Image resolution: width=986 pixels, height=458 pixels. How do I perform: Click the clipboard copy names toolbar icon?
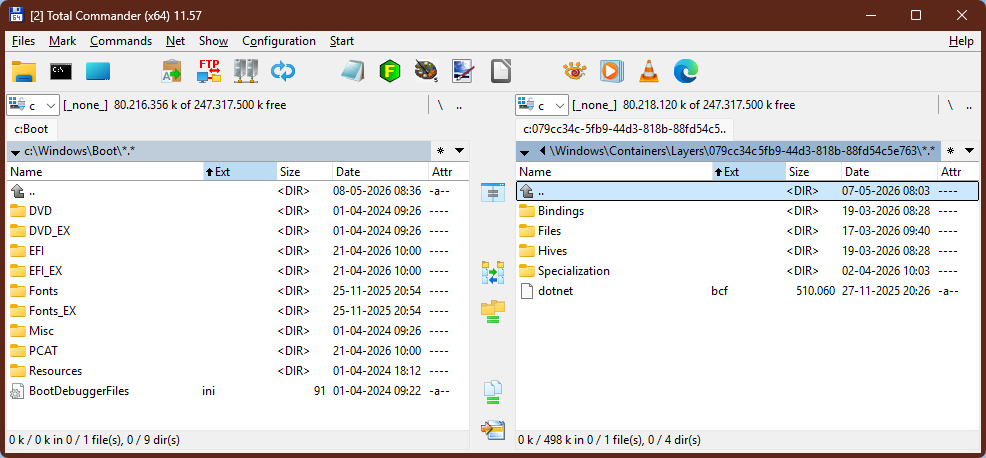coord(171,72)
